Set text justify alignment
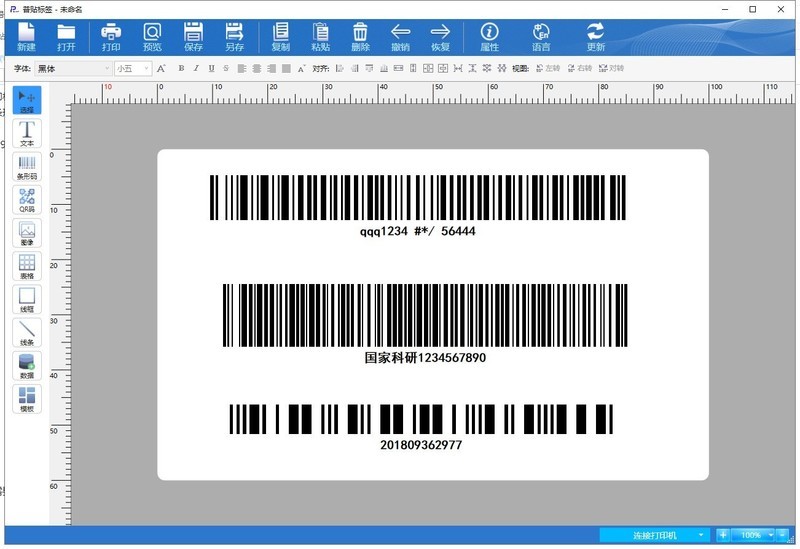Viewport: 800px width, 549px height. 286,68
